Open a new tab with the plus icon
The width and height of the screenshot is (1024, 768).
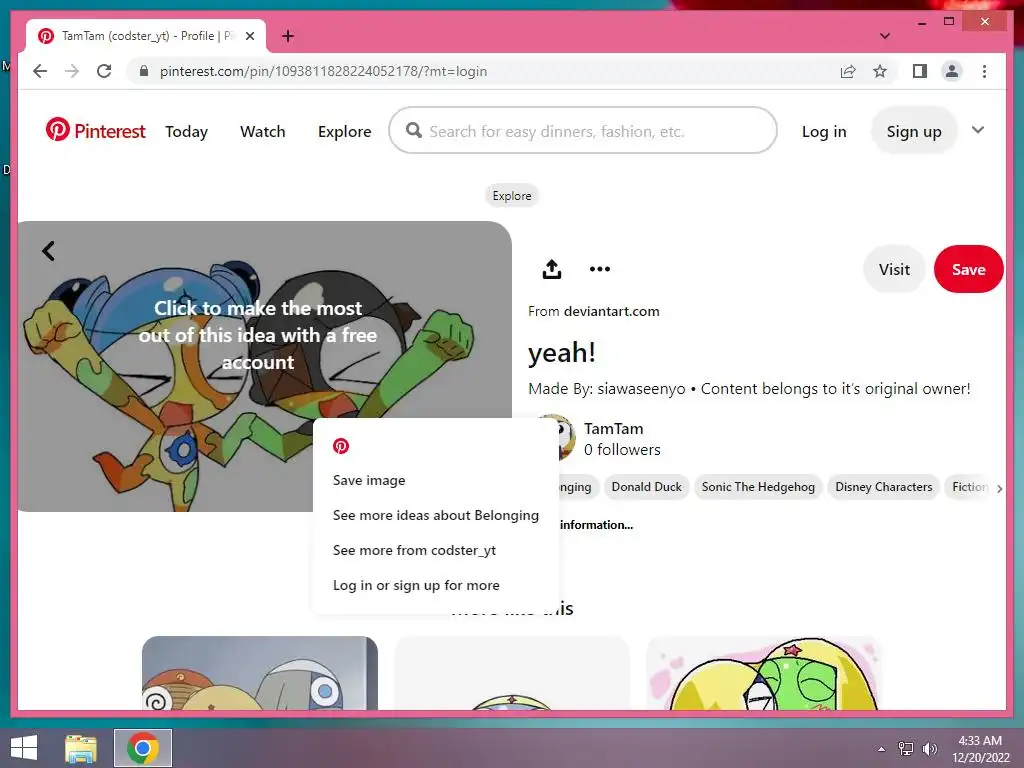coord(288,36)
